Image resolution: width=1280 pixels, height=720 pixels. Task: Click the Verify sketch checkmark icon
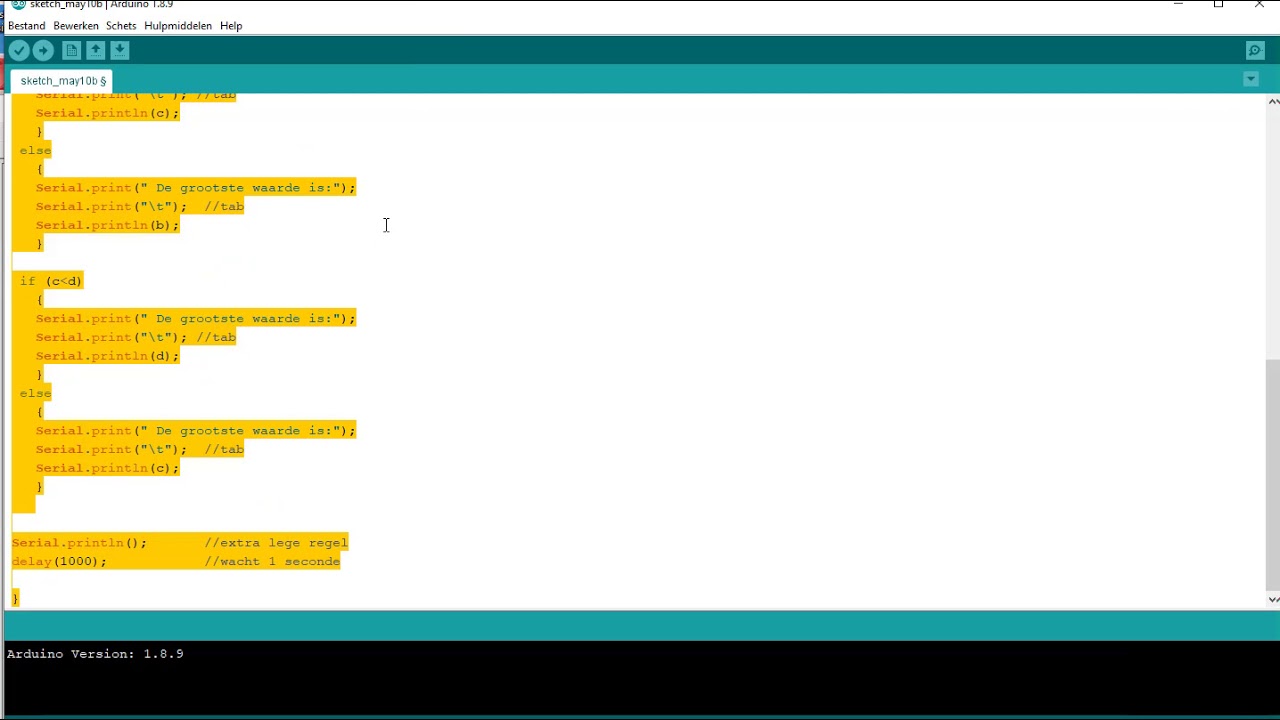coord(19,50)
